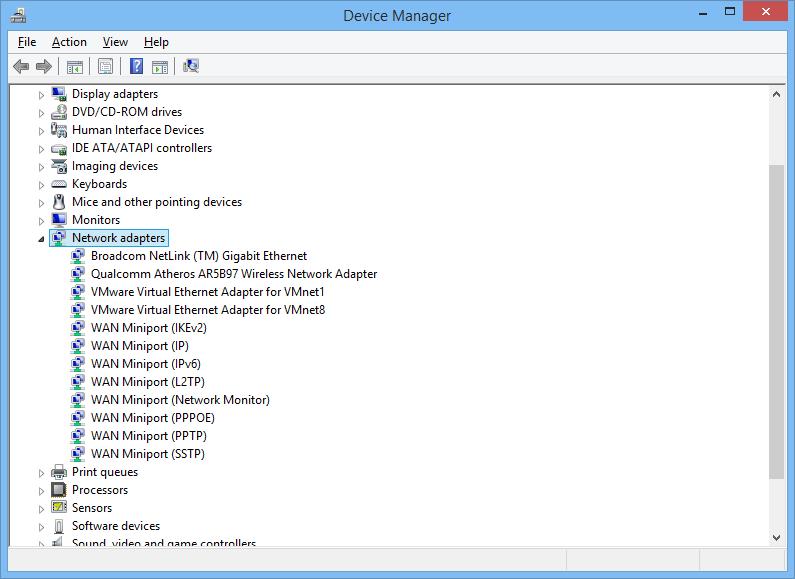This screenshot has width=795, height=579.
Task: Expand Mice and other pointing devices
Action: tap(41, 203)
